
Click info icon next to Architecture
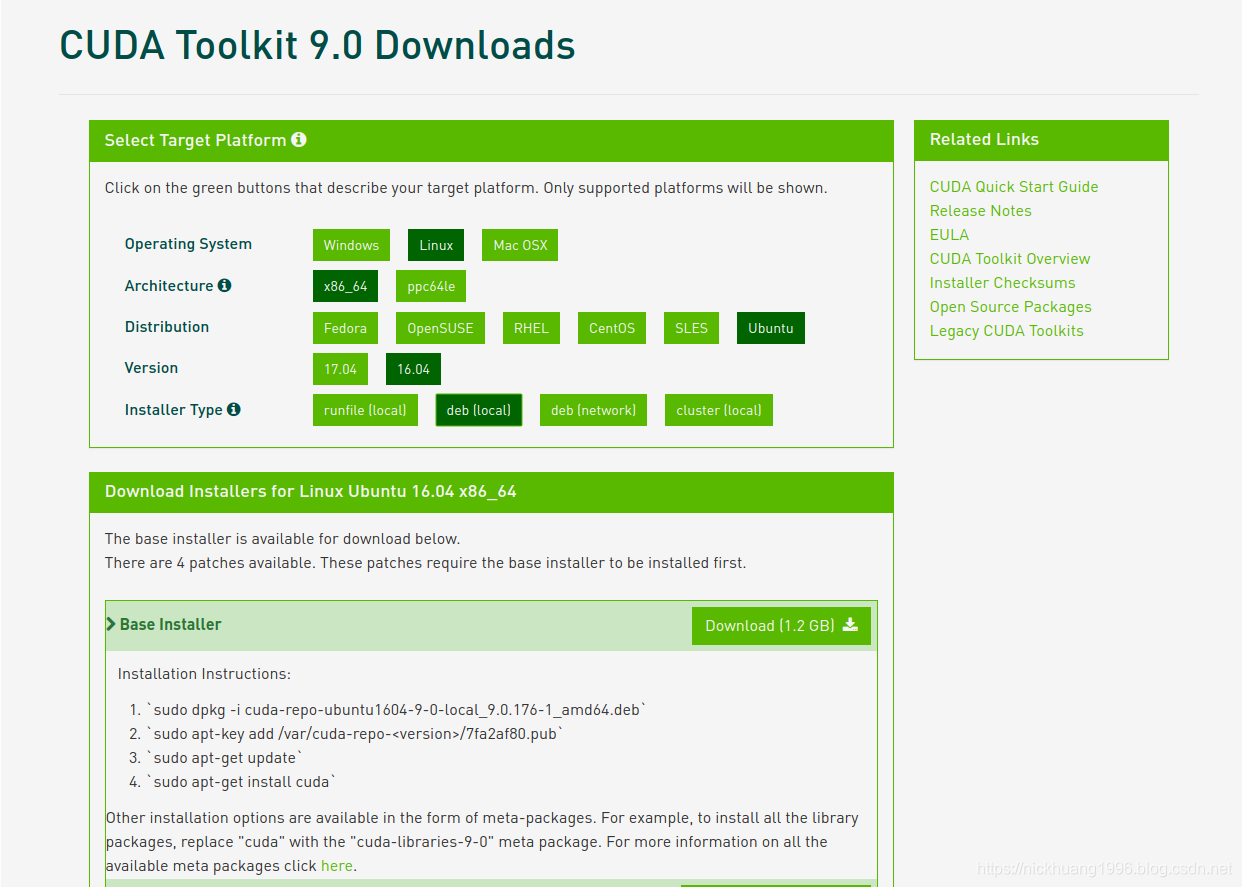[x=224, y=286]
